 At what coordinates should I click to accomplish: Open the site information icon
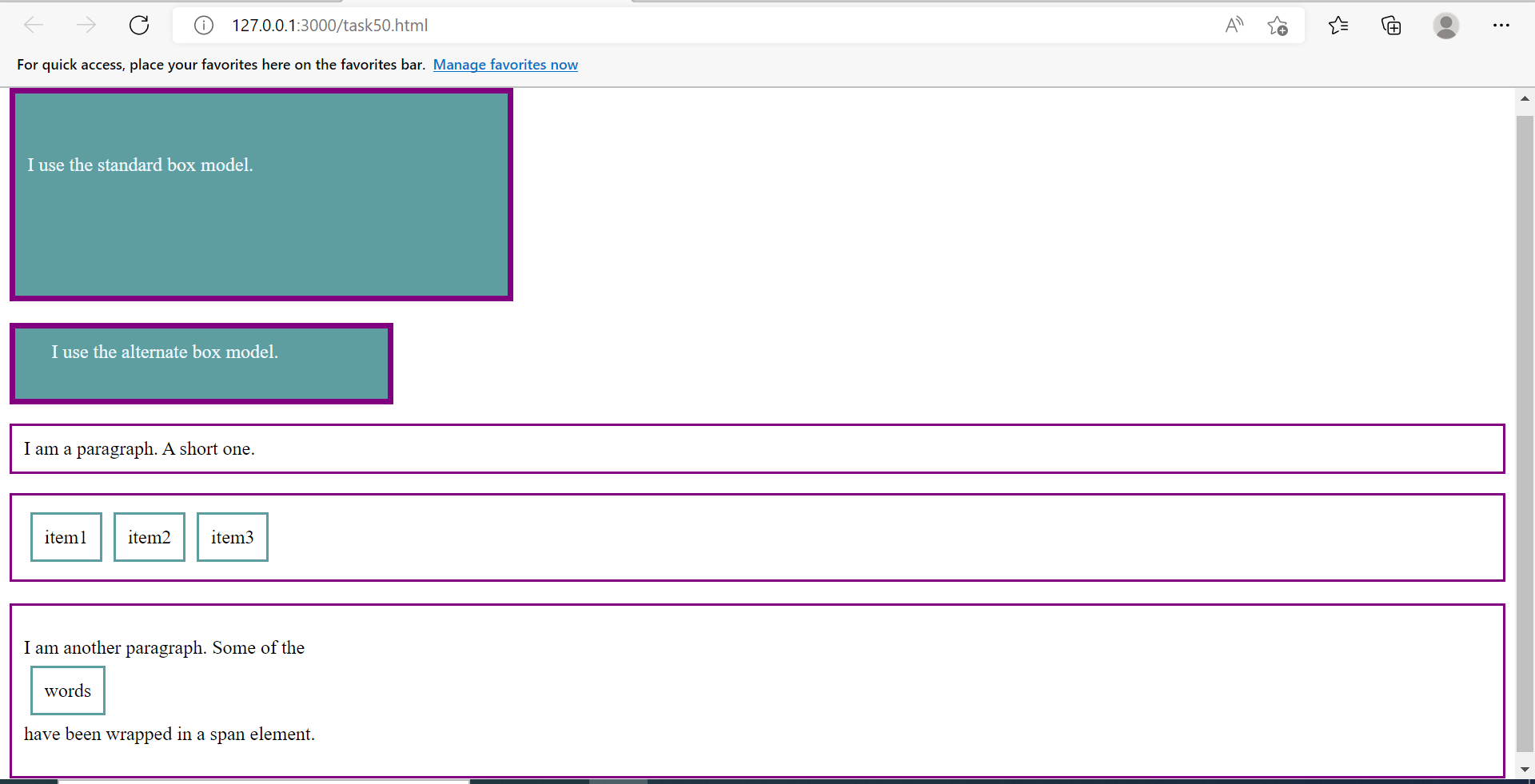(203, 25)
